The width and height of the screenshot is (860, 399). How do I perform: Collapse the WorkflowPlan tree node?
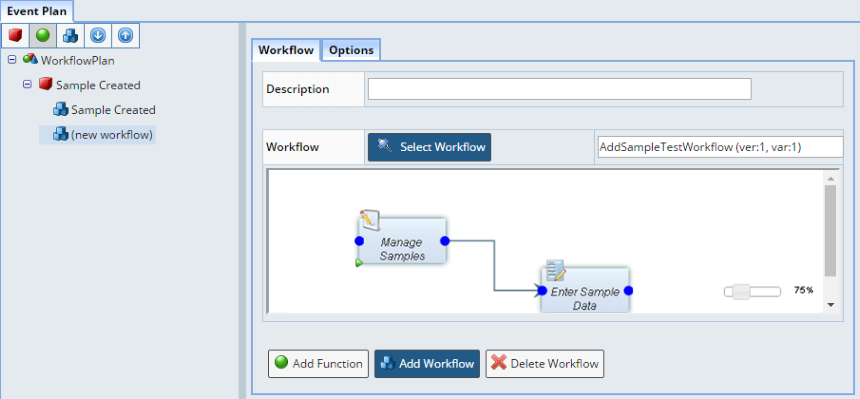click(x=12, y=60)
